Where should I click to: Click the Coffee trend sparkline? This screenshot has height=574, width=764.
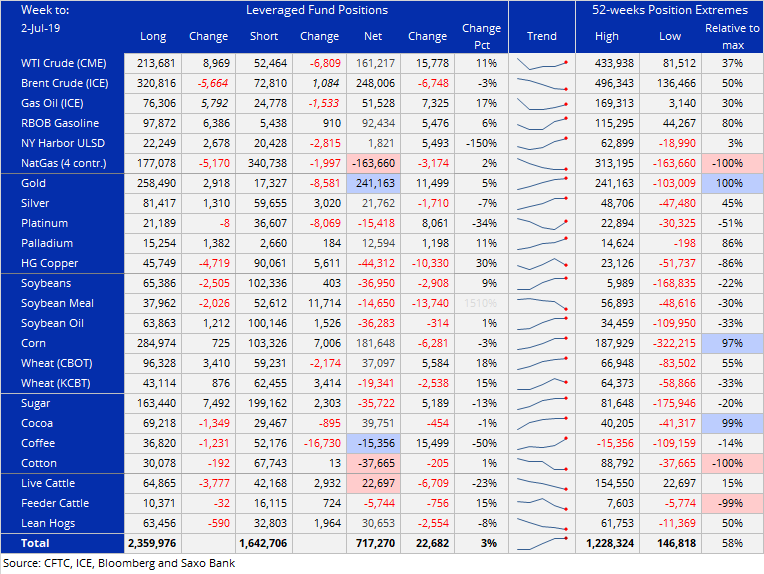[x=542, y=444]
